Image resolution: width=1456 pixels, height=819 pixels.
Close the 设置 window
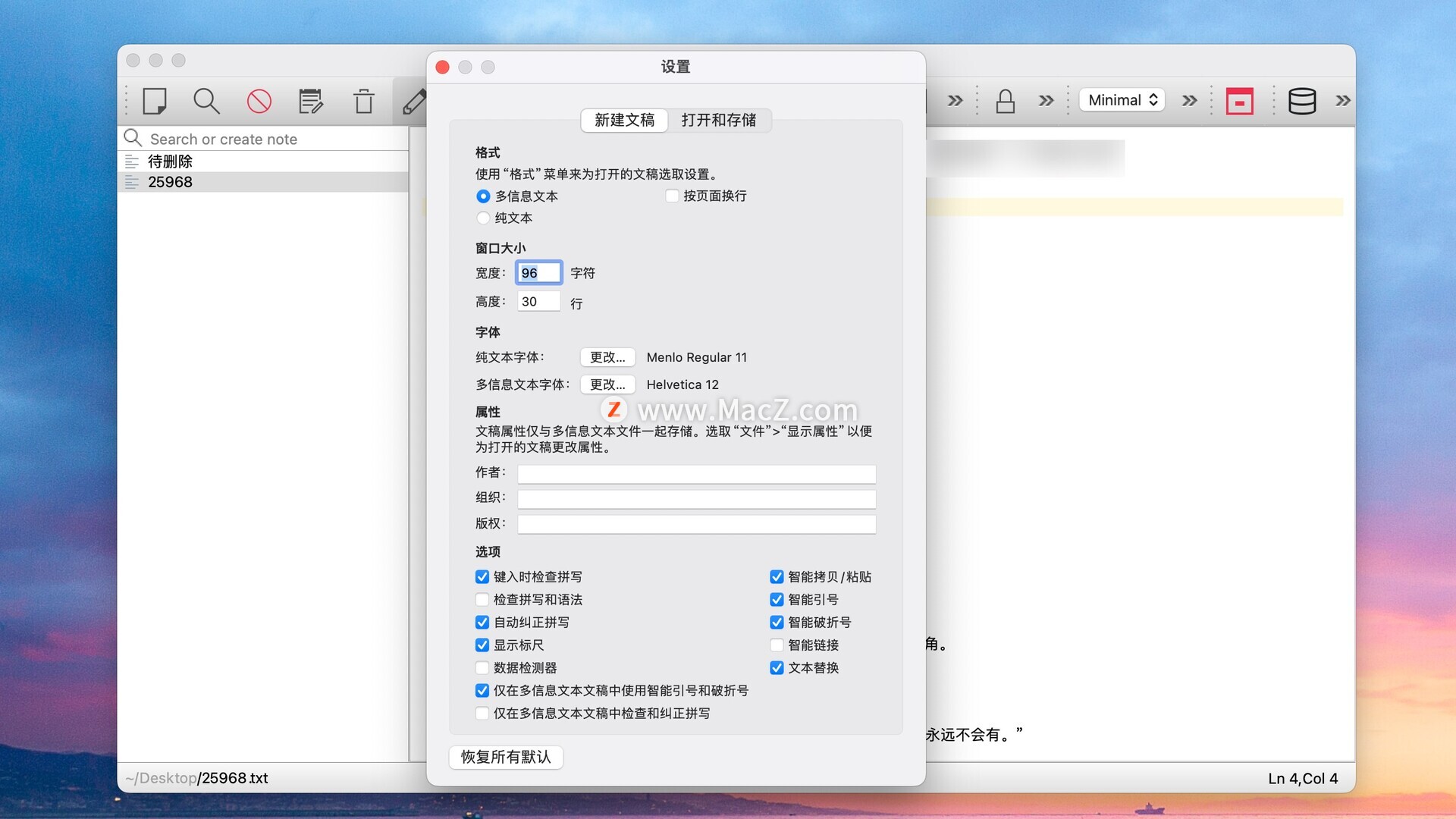tap(443, 67)
